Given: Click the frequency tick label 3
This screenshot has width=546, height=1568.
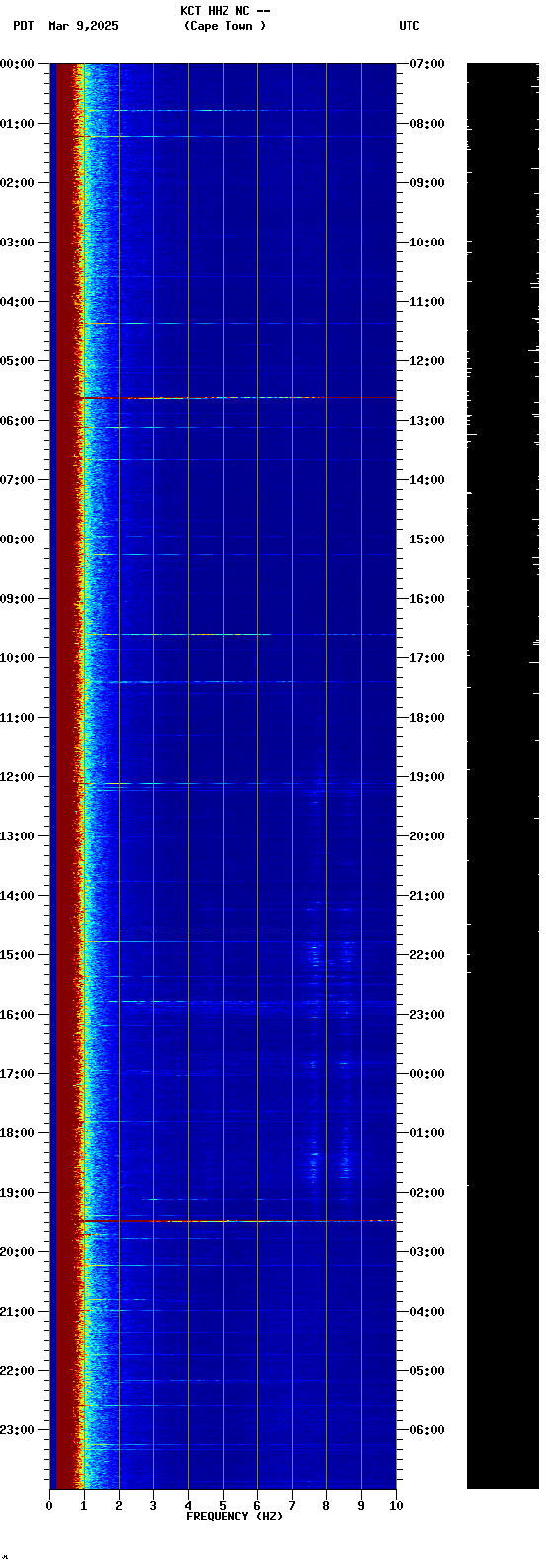Looking at the screenshot, I should pyautogui.click(x=153, y=1506).
